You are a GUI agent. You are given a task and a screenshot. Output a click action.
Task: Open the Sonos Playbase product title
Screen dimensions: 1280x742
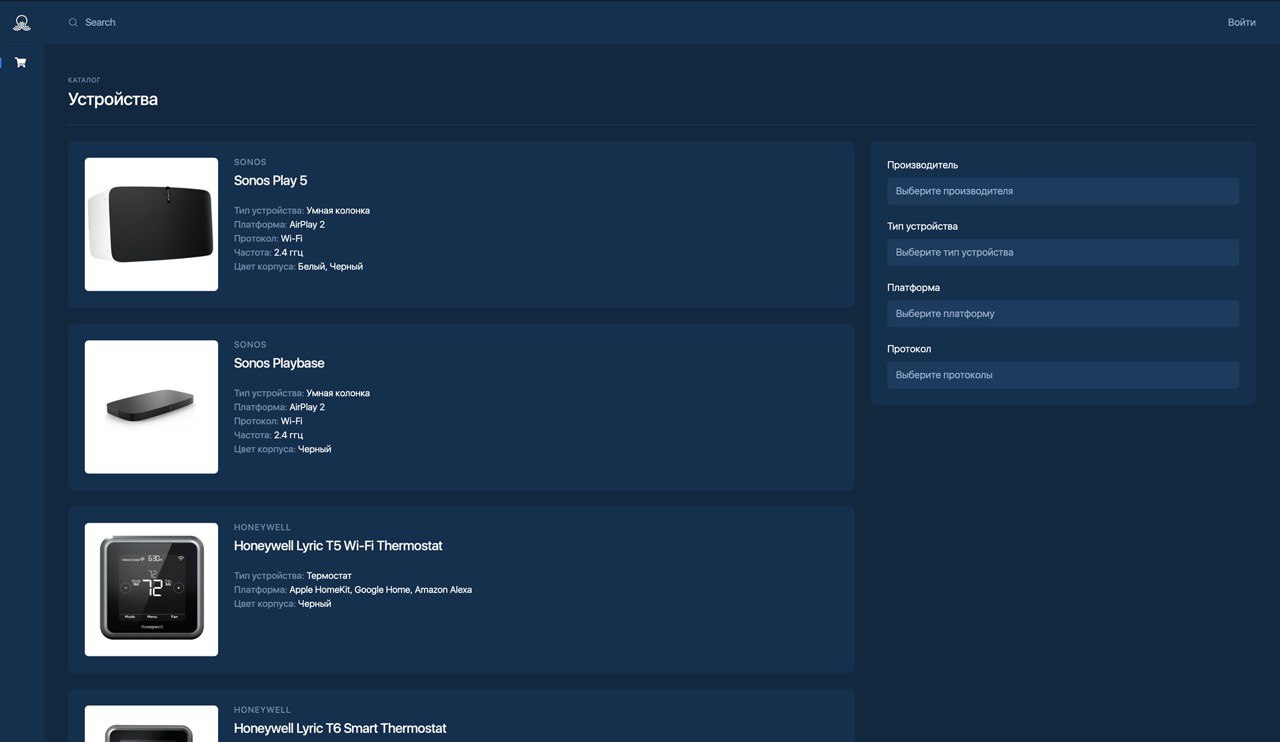tap(279, 363)
